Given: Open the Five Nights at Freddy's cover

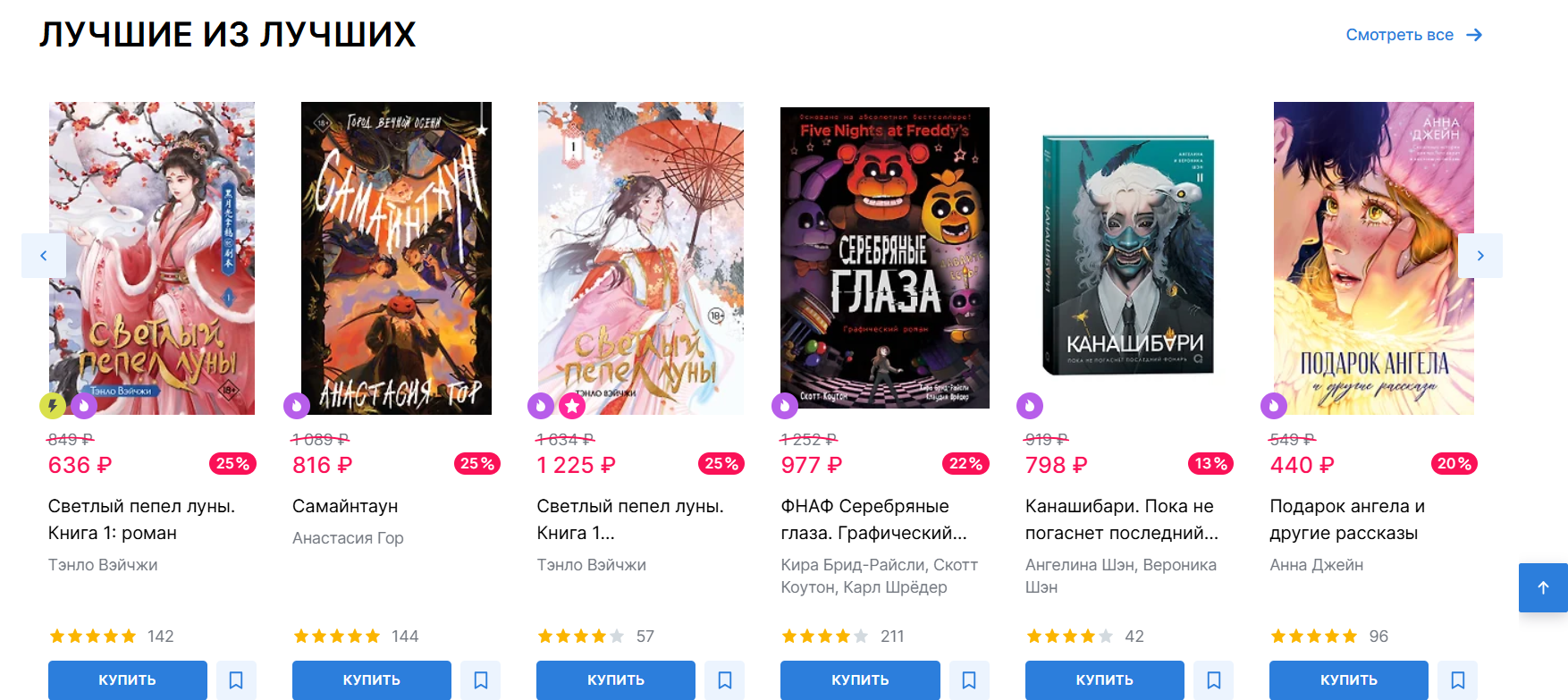Looking at the screenshot, I should point(885,257).
